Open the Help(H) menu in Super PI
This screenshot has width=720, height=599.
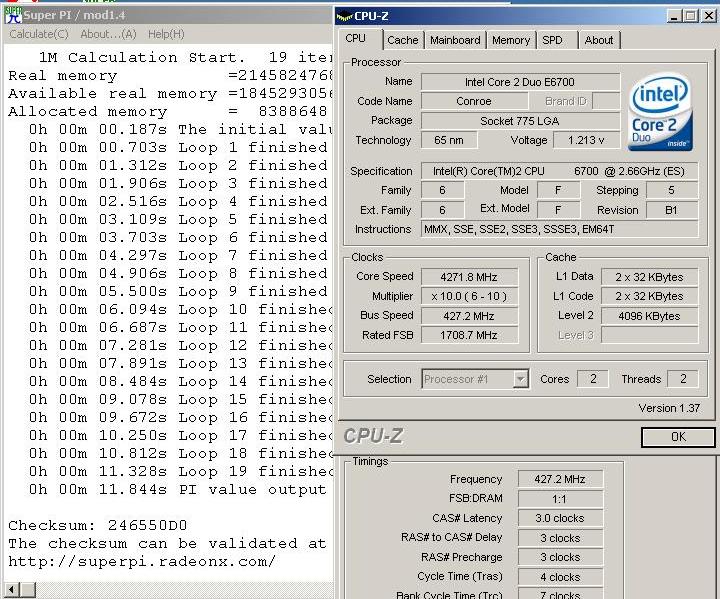coord(166,34)
